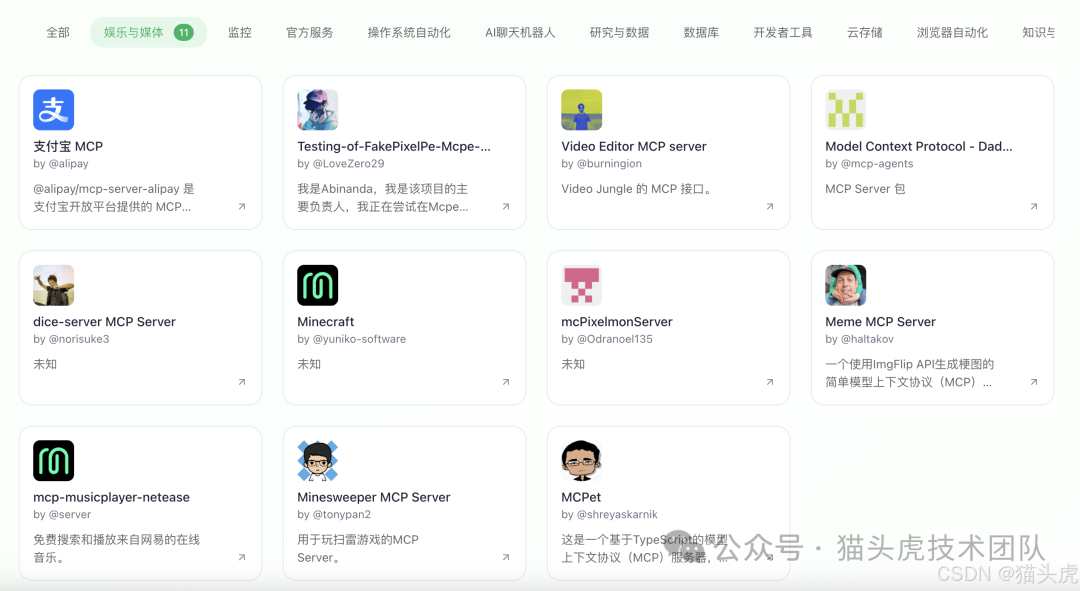Click the green pixel icon of Model Context Protocol card
Screen dimensions: 1080x591
(x=846, y=110)
